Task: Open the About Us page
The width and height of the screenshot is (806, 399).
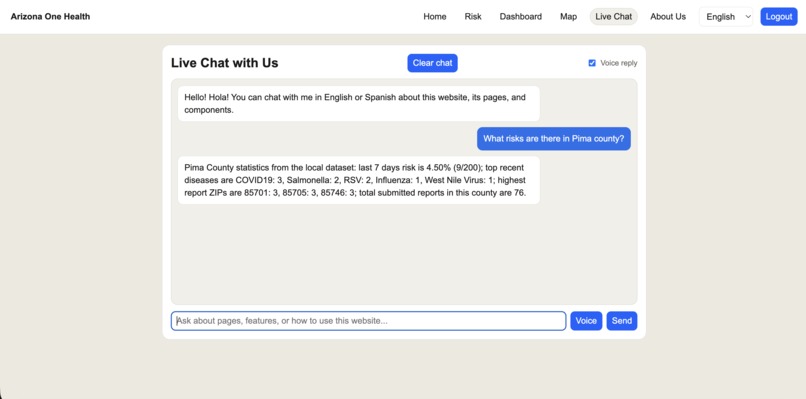Action: pyautogui.click(x=668, y=16)
